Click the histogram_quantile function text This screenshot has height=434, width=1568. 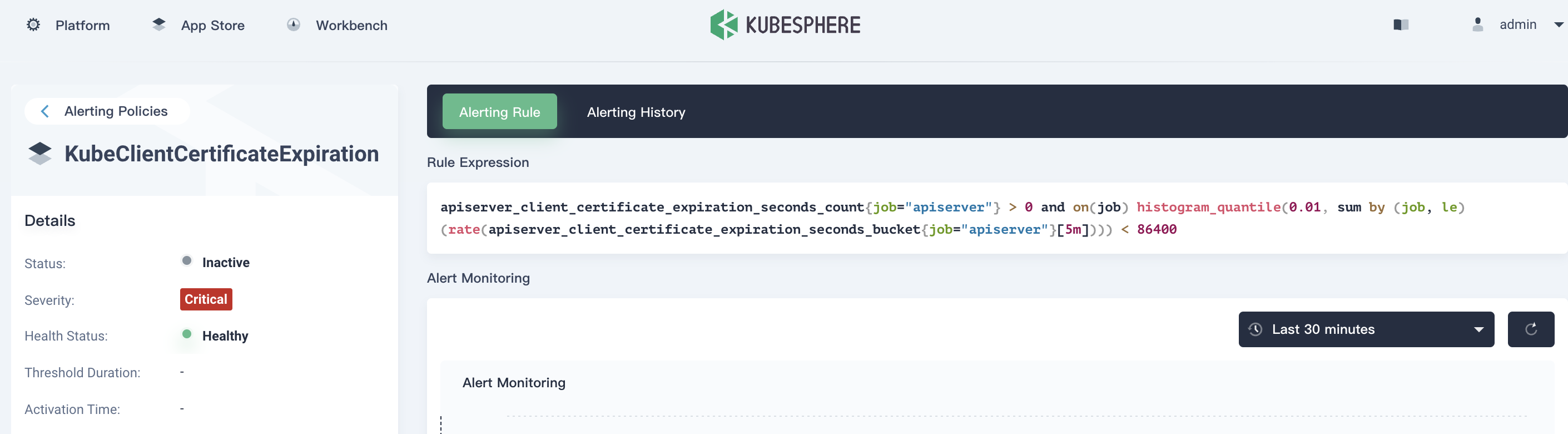tap(1208, 208)
